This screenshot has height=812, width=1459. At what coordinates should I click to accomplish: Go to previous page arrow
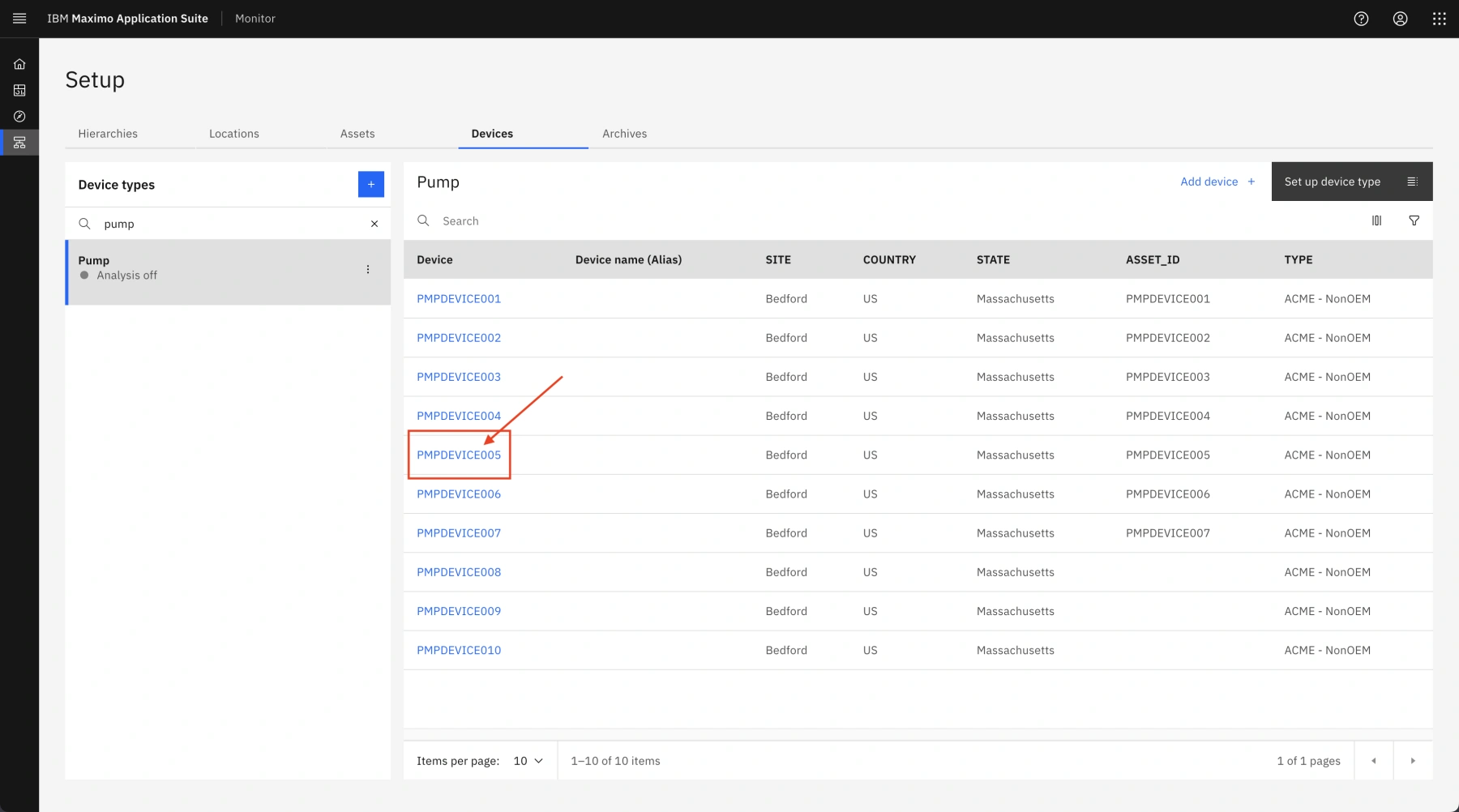(x=1373, y=761)
